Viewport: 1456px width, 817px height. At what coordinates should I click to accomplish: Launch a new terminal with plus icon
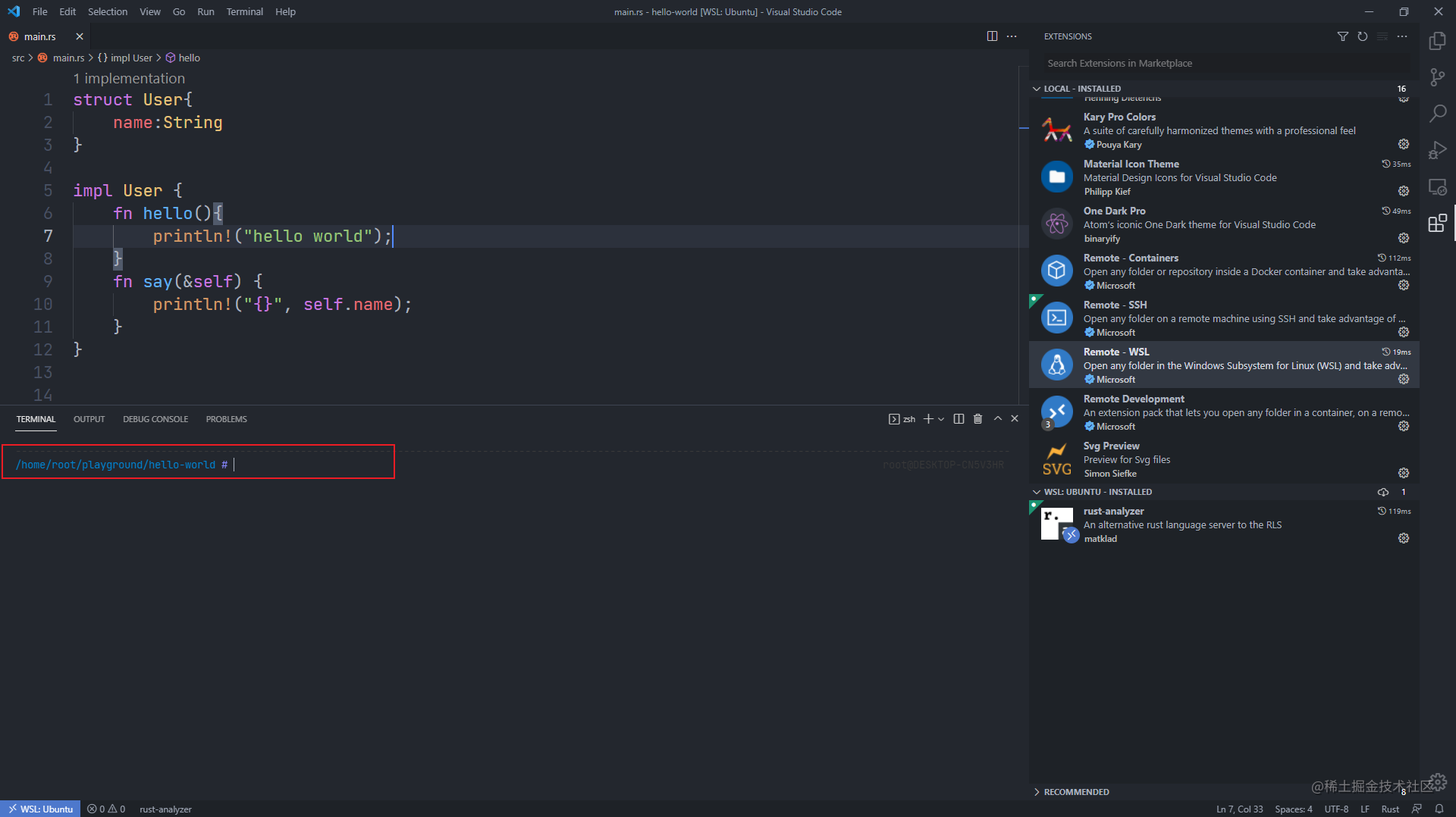(928, 418)
